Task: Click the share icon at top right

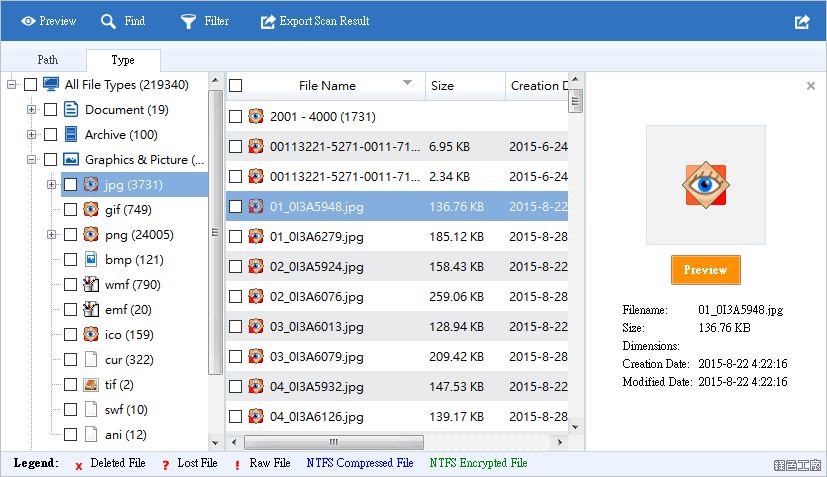Action: tap(802, 22)
